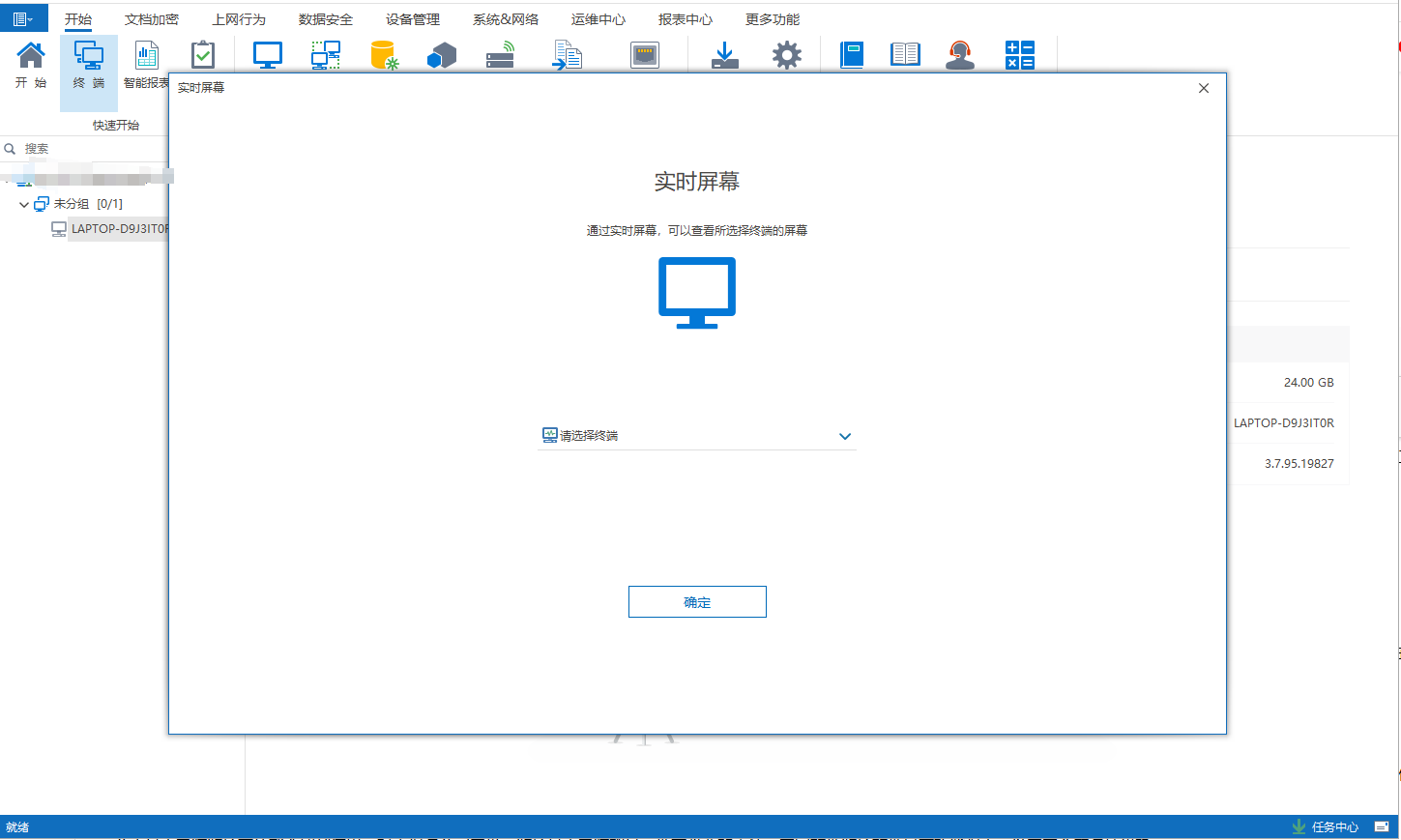
Task: Click the 通过实时屏幕 description text
Action: (697, 231)
